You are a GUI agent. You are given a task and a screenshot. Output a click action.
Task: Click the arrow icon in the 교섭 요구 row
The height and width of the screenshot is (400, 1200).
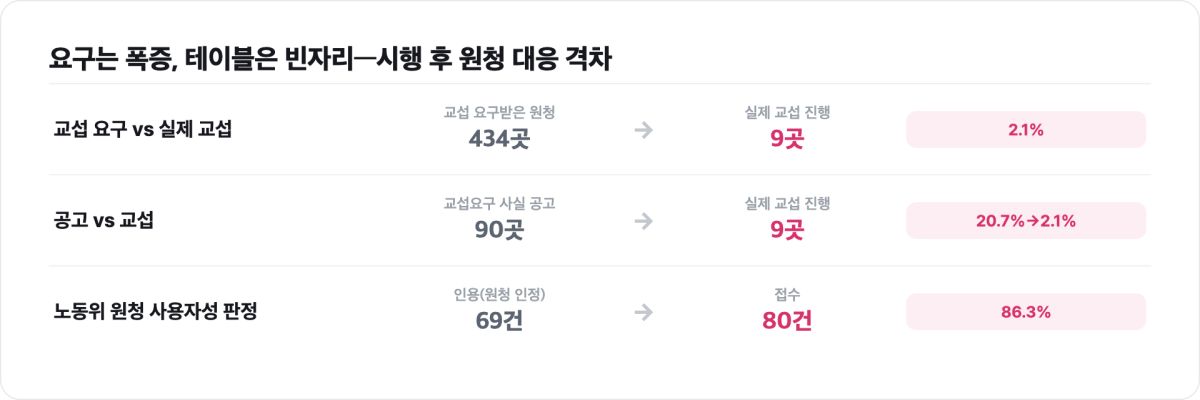(x=644, y=129)
